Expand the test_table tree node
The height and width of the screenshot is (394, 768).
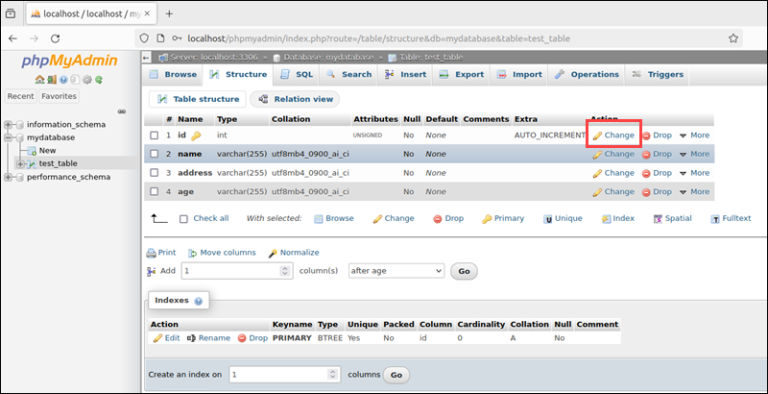pos(21,164)
